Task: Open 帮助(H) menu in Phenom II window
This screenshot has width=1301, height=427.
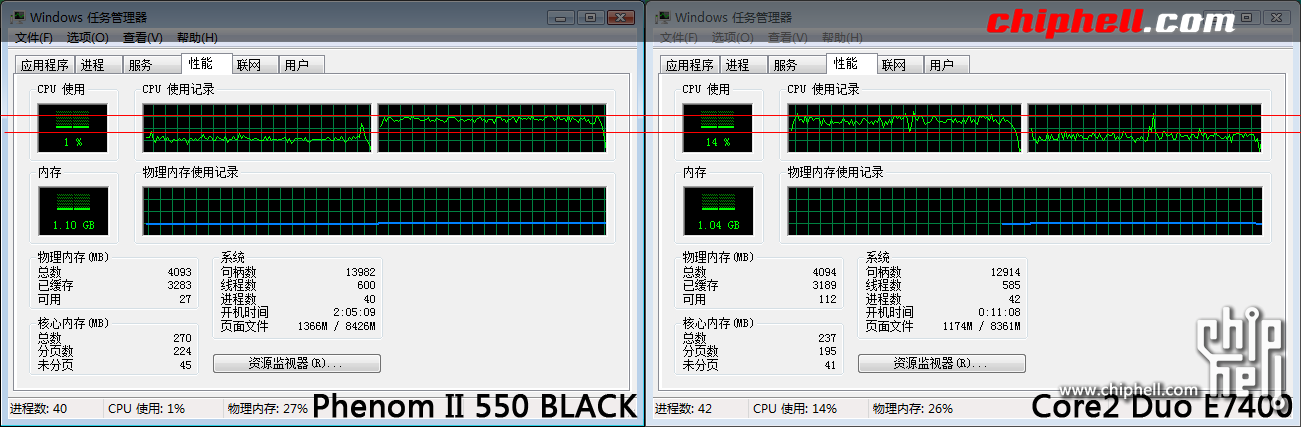Action: coord(197,38)
